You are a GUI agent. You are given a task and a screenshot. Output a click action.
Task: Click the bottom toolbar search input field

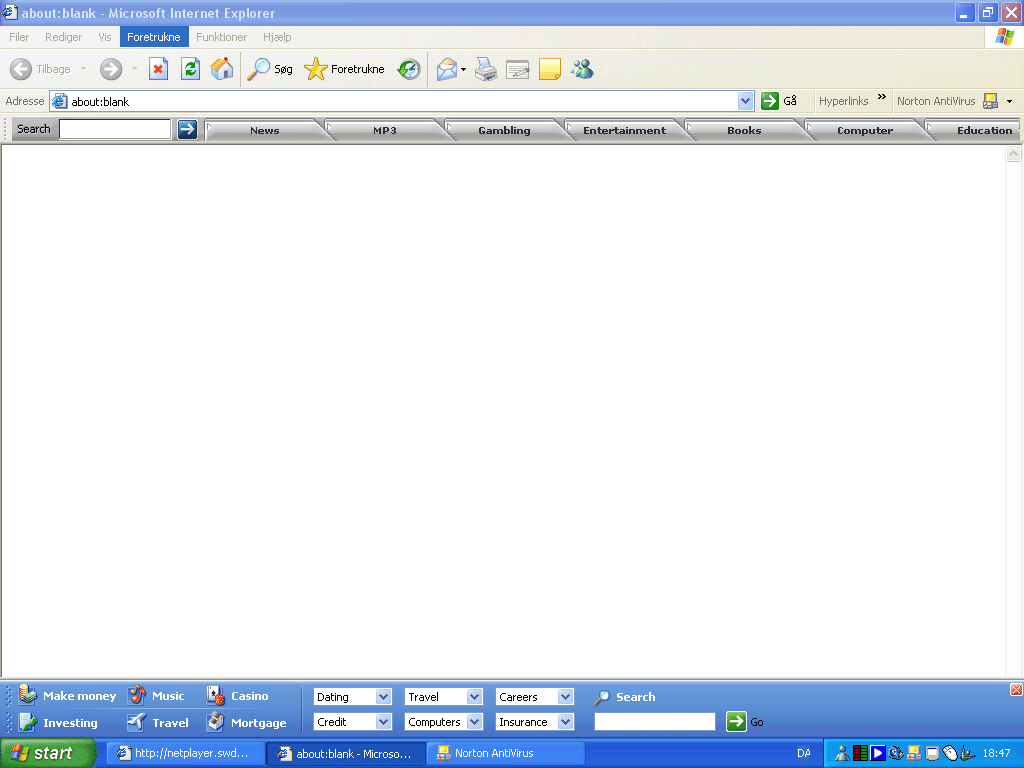(654, 722)
